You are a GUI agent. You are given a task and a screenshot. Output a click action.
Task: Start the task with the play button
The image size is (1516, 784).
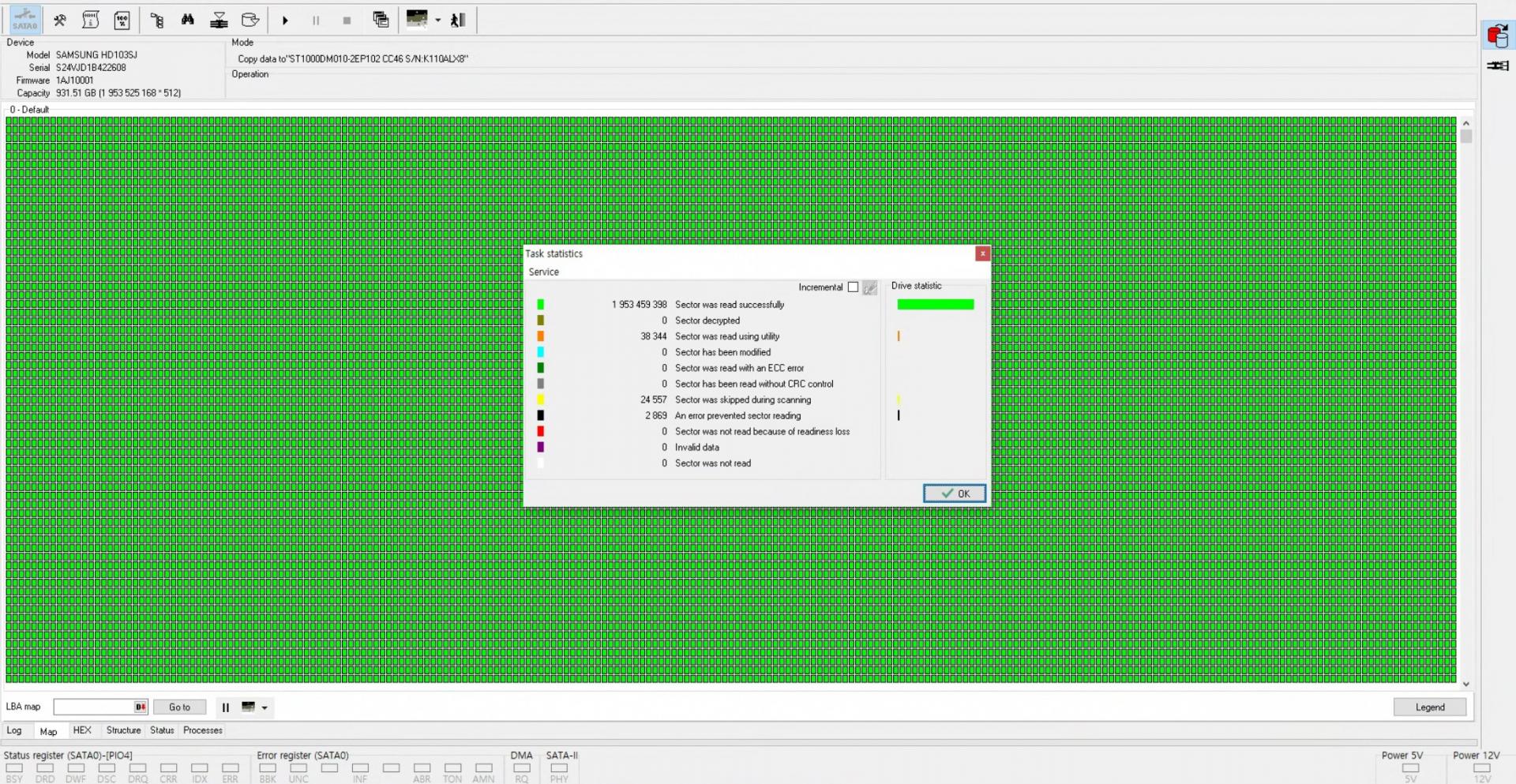click(x=285, y=21)
